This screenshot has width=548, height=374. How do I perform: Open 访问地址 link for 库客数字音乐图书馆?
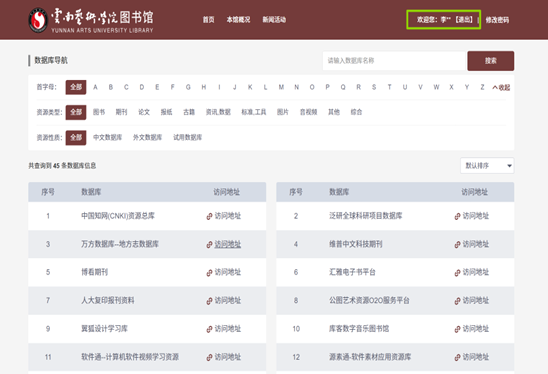pos(476,329)
